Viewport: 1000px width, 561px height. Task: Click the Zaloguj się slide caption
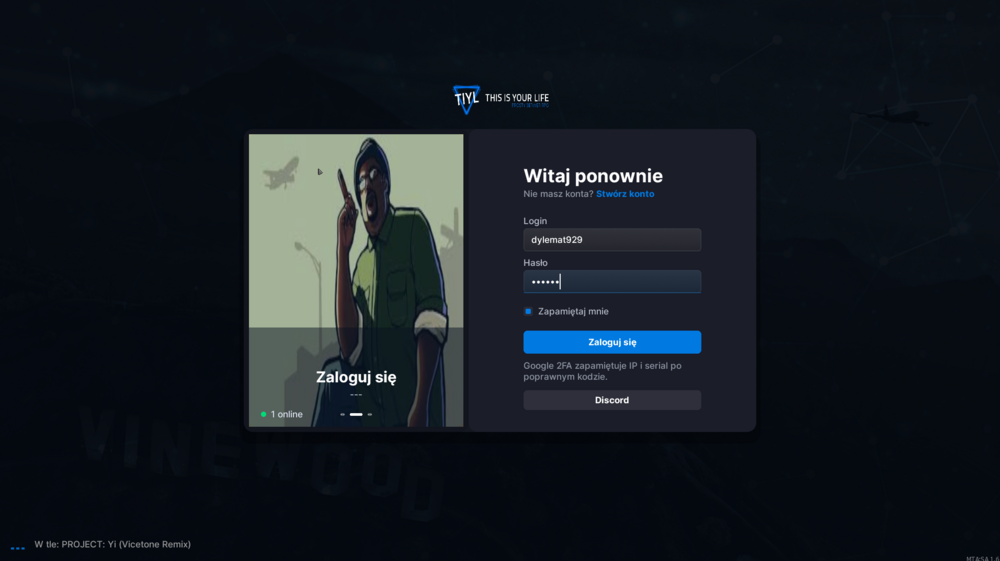[356, 377]
